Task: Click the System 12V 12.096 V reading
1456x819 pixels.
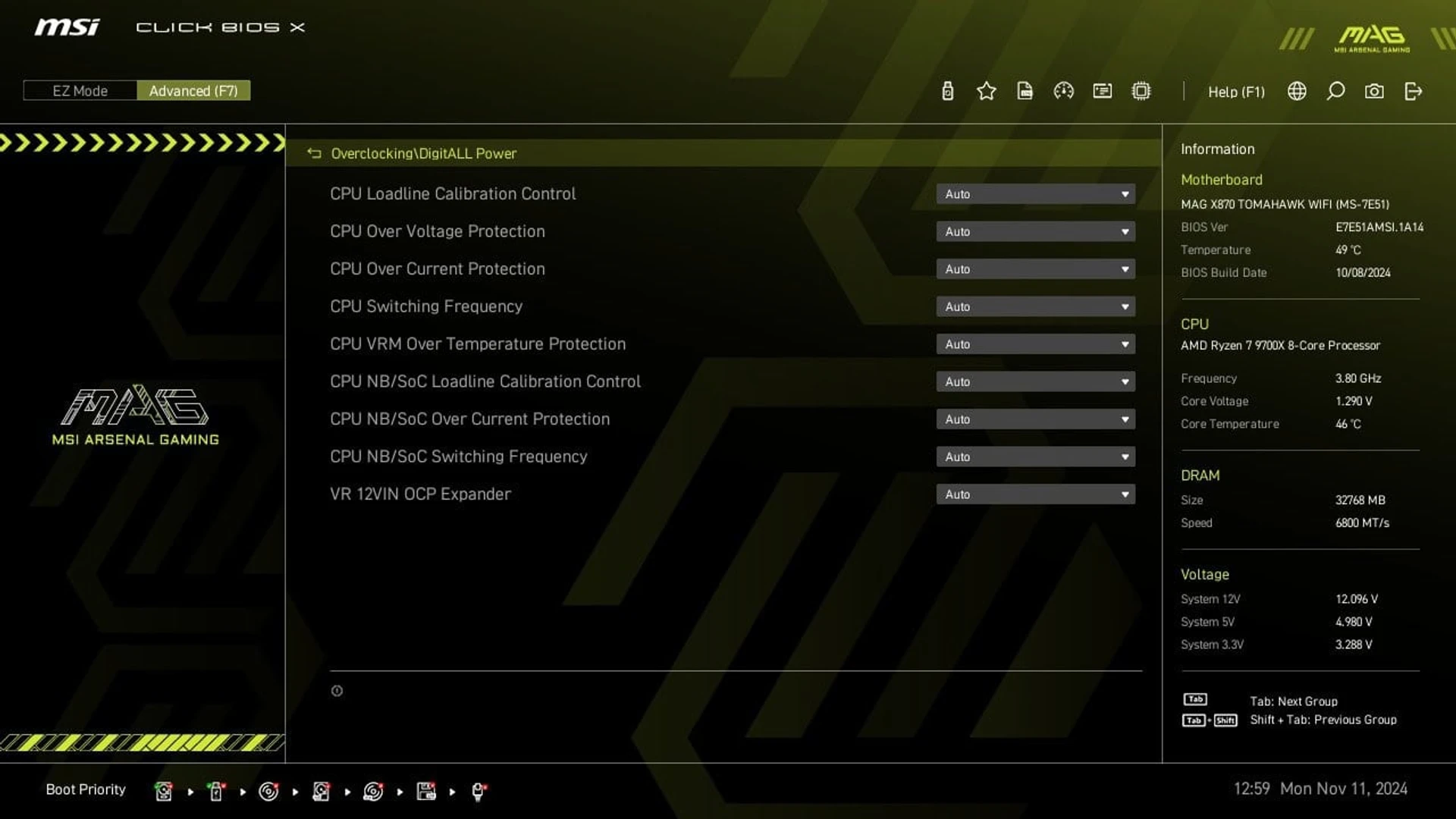Action: (x=1357, y=599)
